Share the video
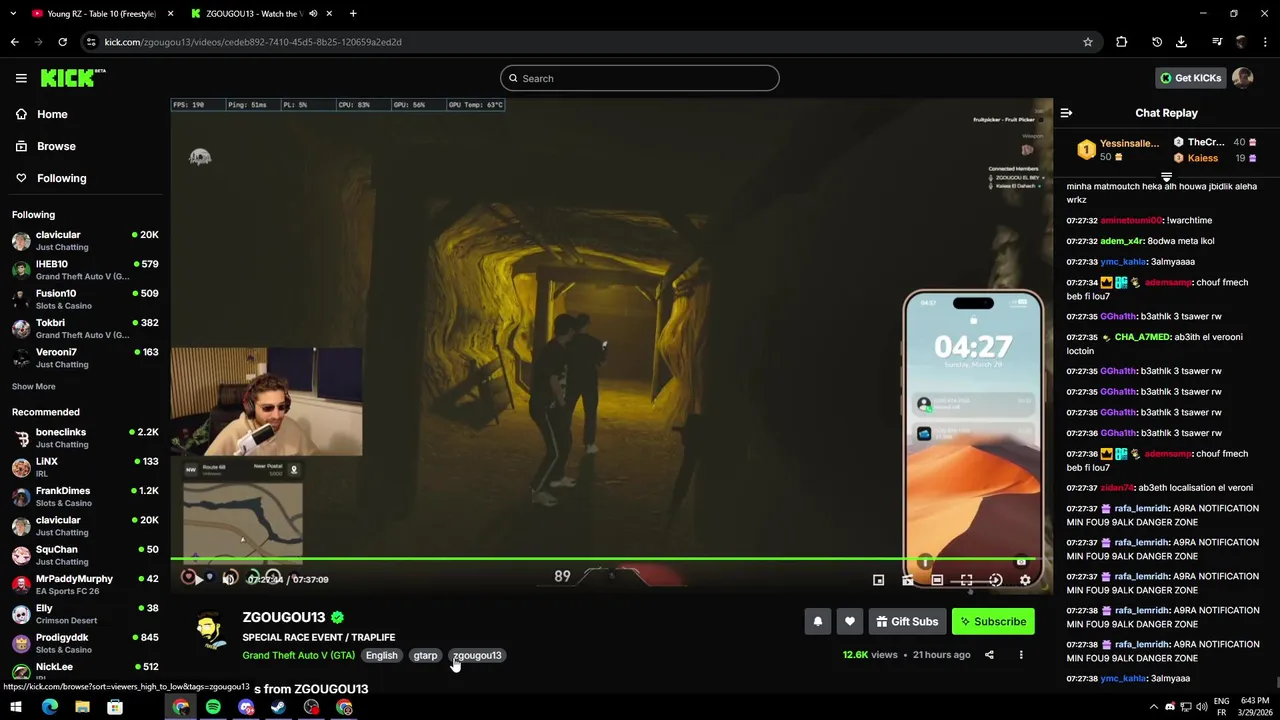The width and height of the screenshot is (1280, 720). (989, 655)
